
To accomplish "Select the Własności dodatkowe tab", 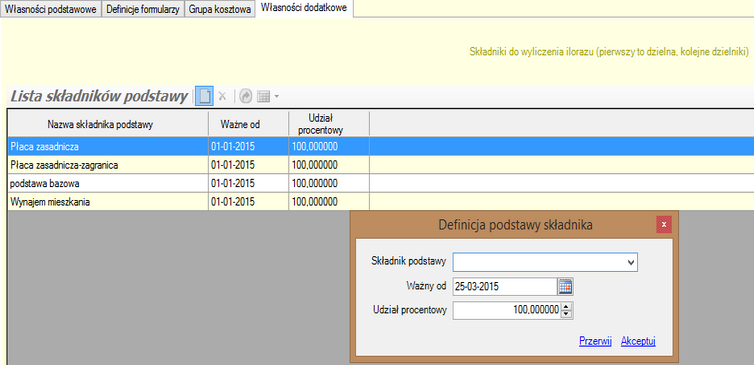I will pos(304,8).
